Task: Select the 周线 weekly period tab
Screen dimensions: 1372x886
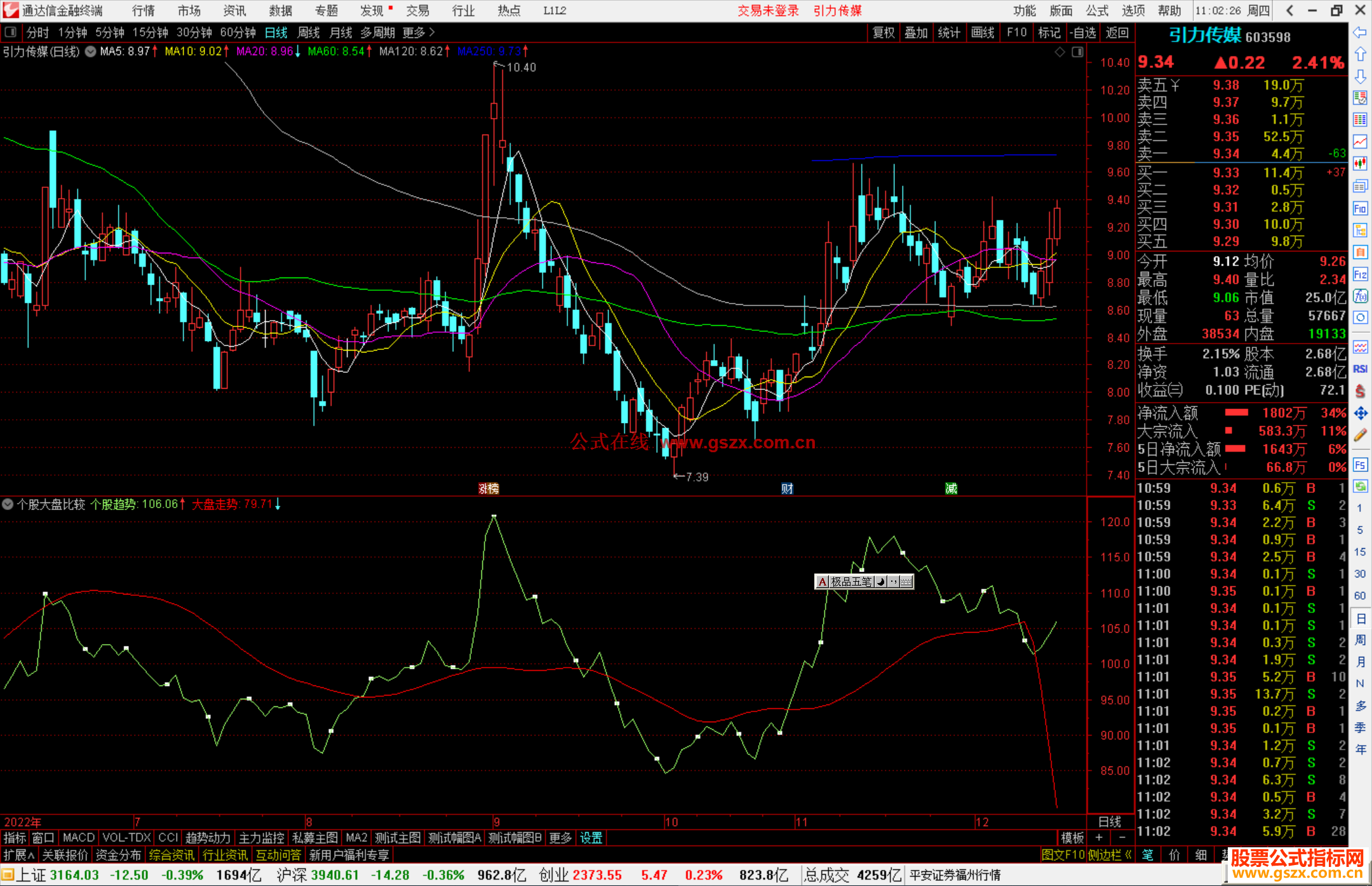Action: click(309, 32)
